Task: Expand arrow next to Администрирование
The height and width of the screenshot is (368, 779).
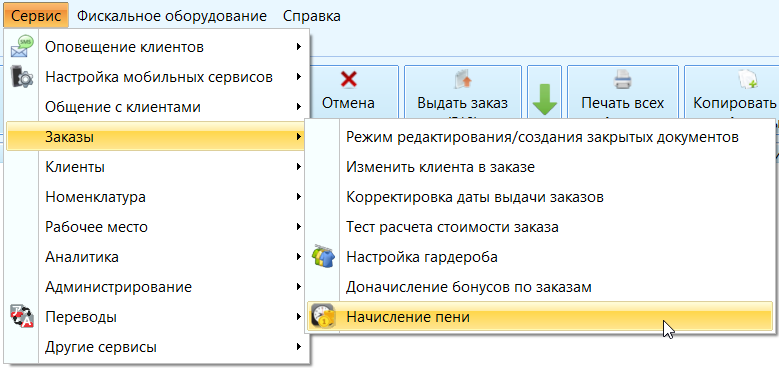Action: tap(299, 287)
